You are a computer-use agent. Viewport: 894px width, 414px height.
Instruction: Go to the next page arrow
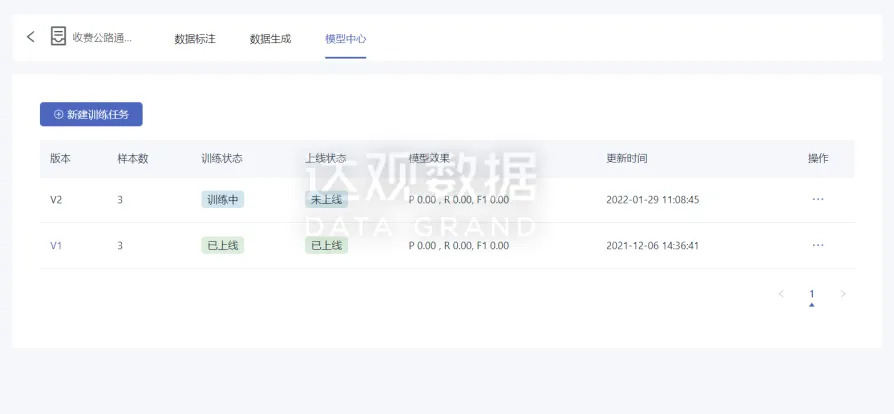842,294
